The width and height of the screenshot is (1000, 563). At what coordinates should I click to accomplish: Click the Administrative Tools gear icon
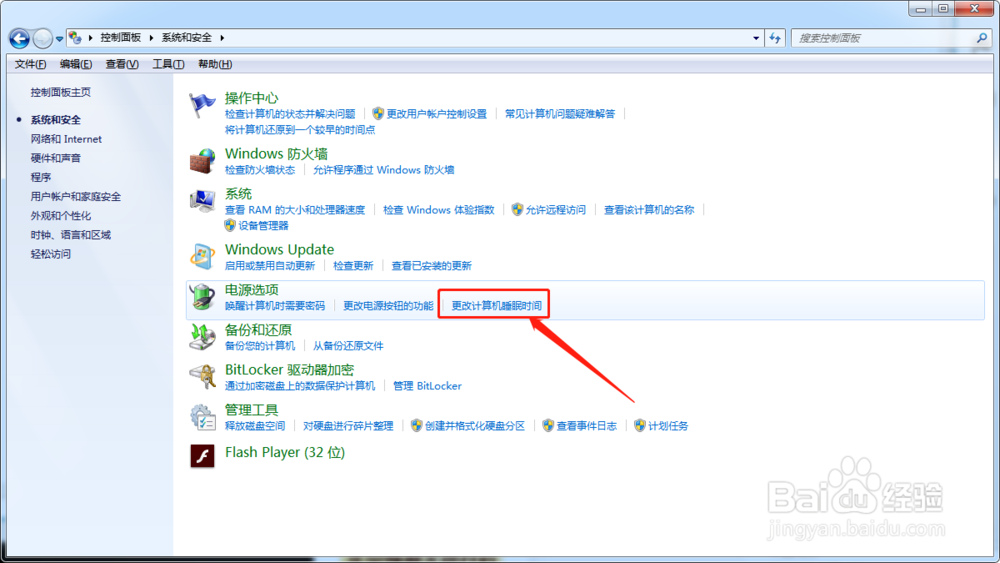[202, 416]
